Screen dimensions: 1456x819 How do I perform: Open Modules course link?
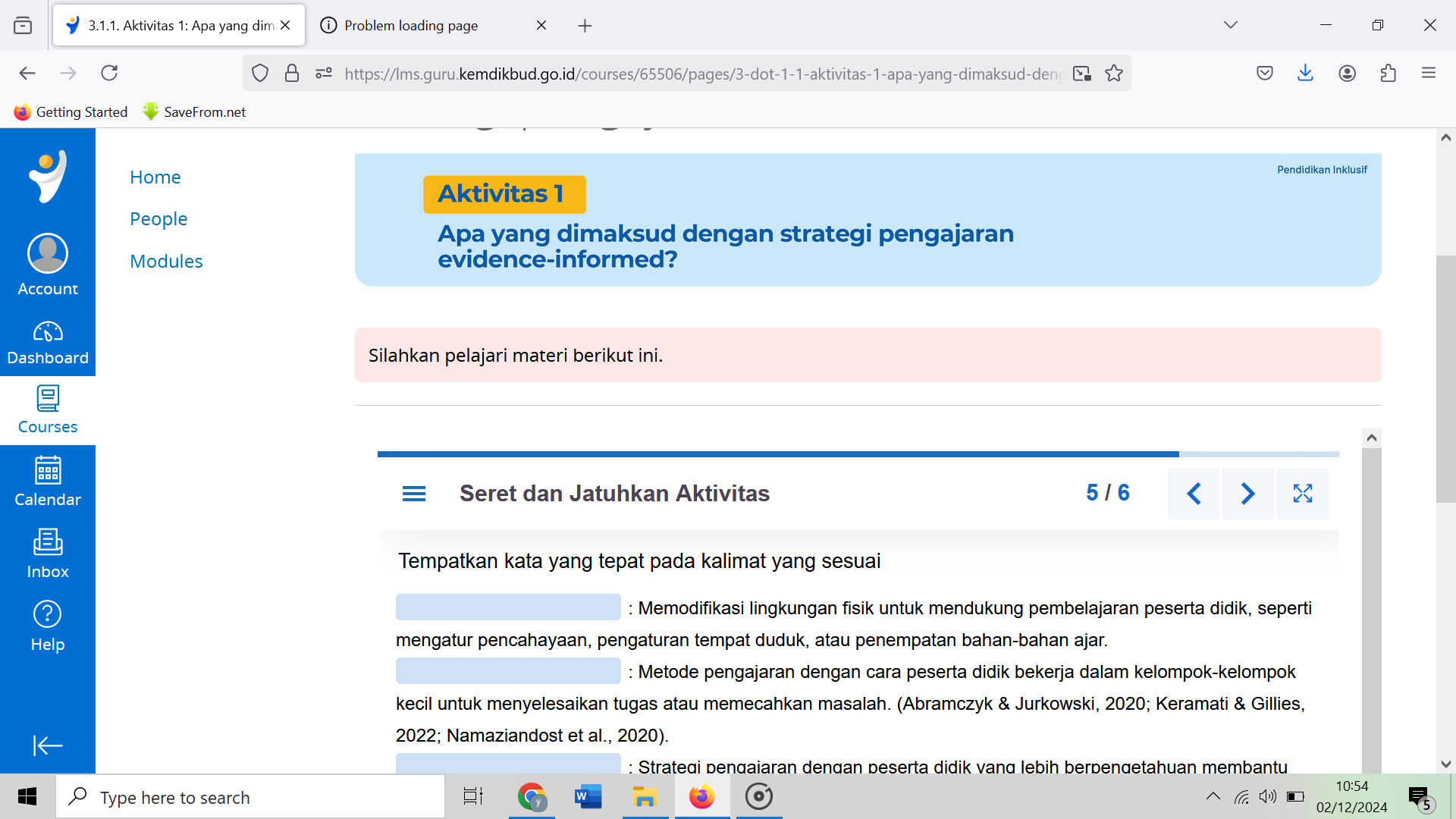point(166,261)
